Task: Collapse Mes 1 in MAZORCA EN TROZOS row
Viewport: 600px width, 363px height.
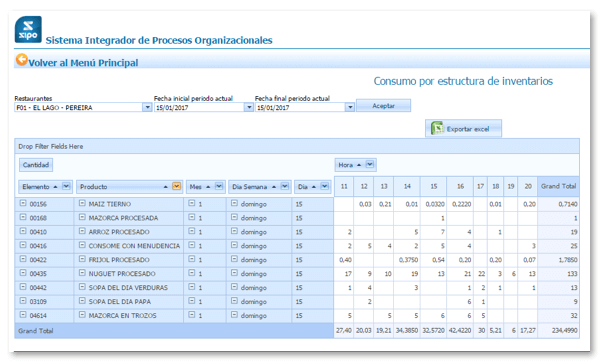Action: 192,315
